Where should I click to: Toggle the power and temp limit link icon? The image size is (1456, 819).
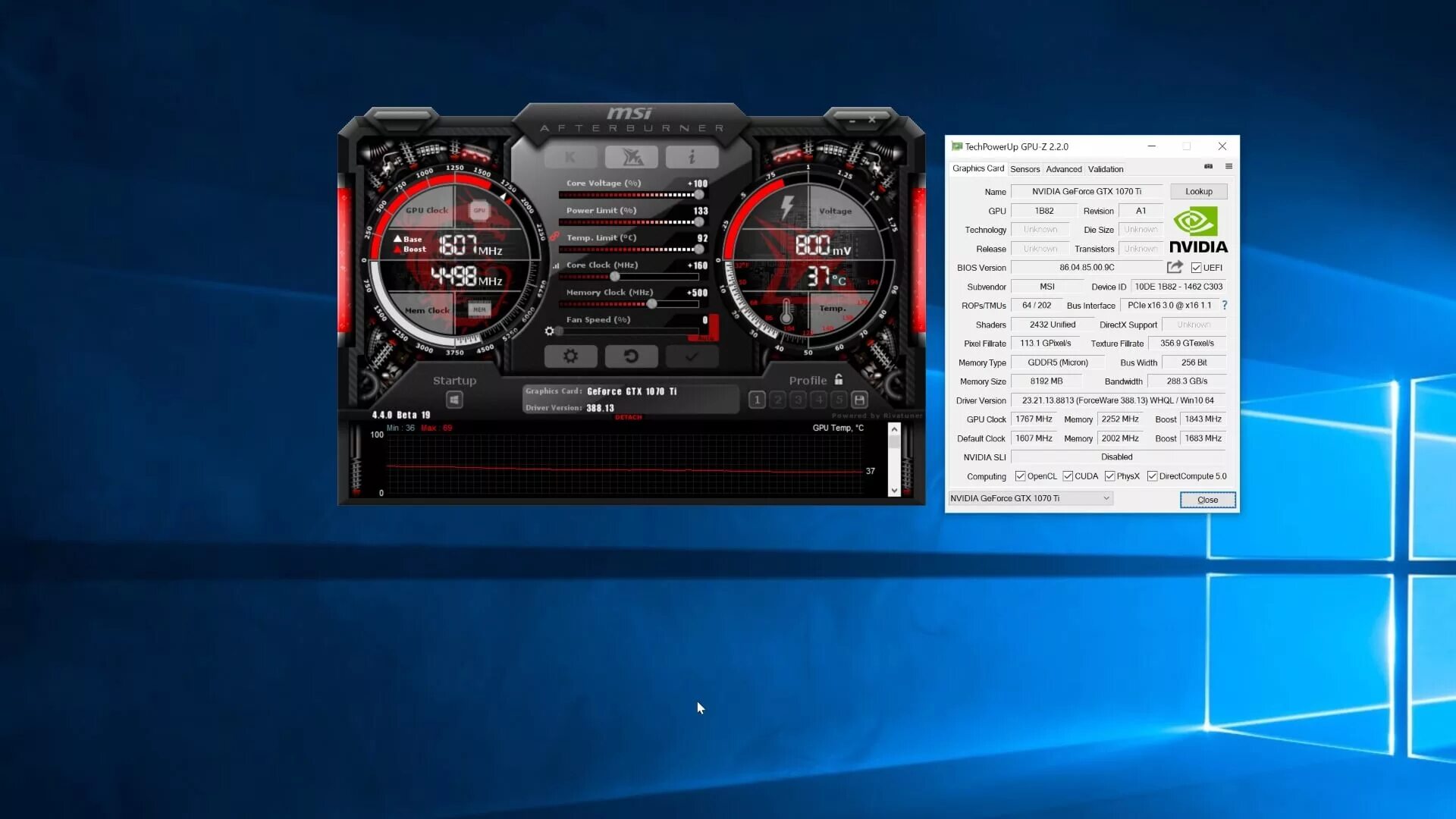pos(554,237)
